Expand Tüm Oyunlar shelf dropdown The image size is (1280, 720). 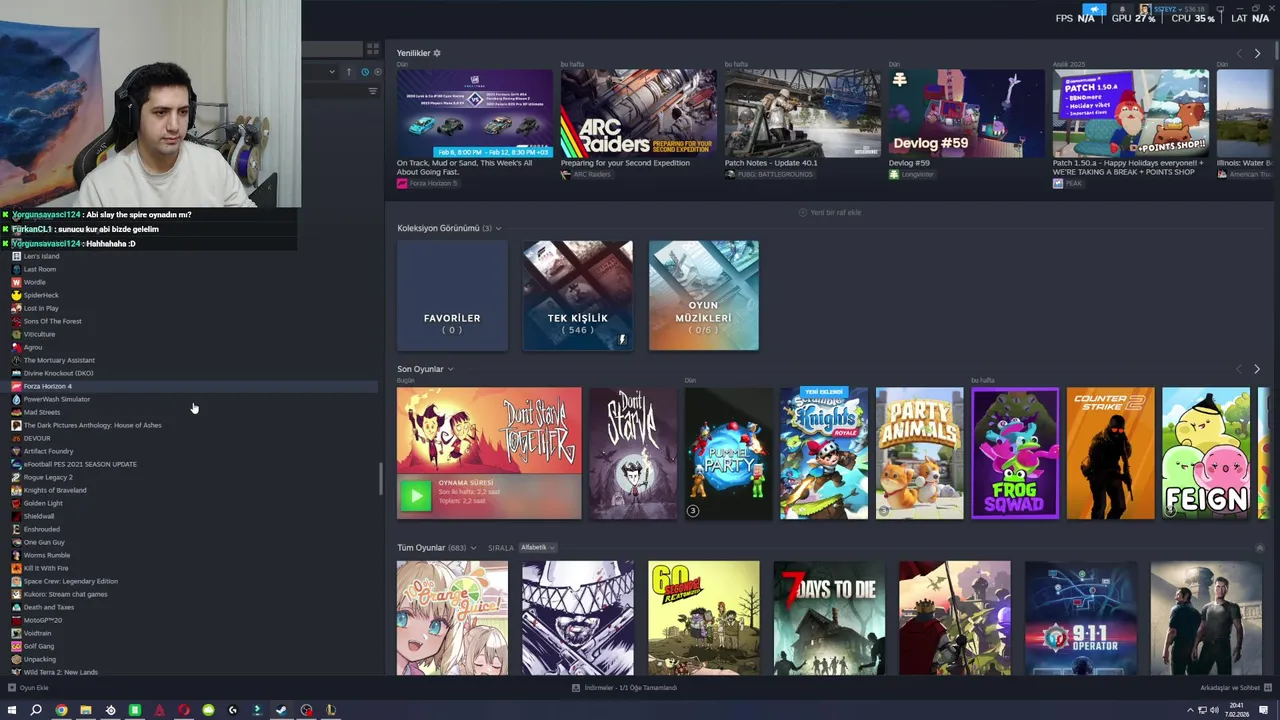(473, 548)
